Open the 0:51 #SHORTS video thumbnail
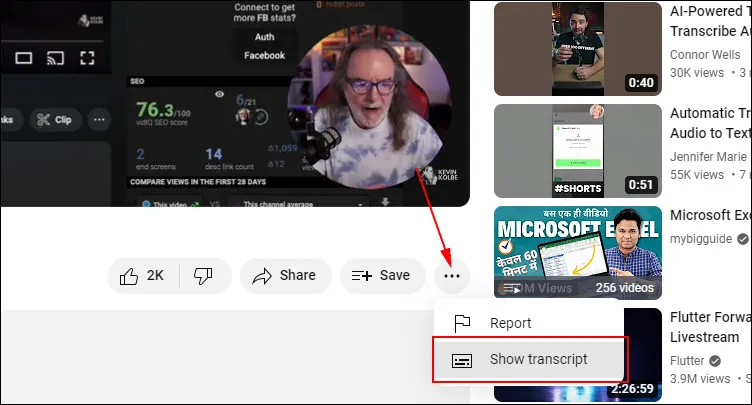 point(578,151)
